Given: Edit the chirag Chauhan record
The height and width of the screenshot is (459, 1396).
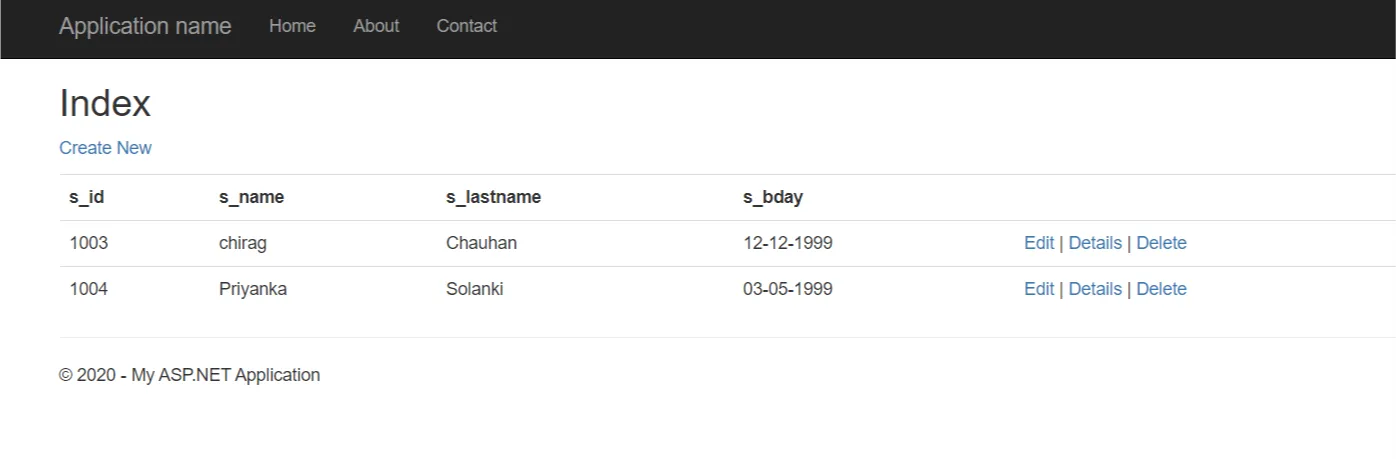Looking at the screenshot, I should tap(1039, 243).
